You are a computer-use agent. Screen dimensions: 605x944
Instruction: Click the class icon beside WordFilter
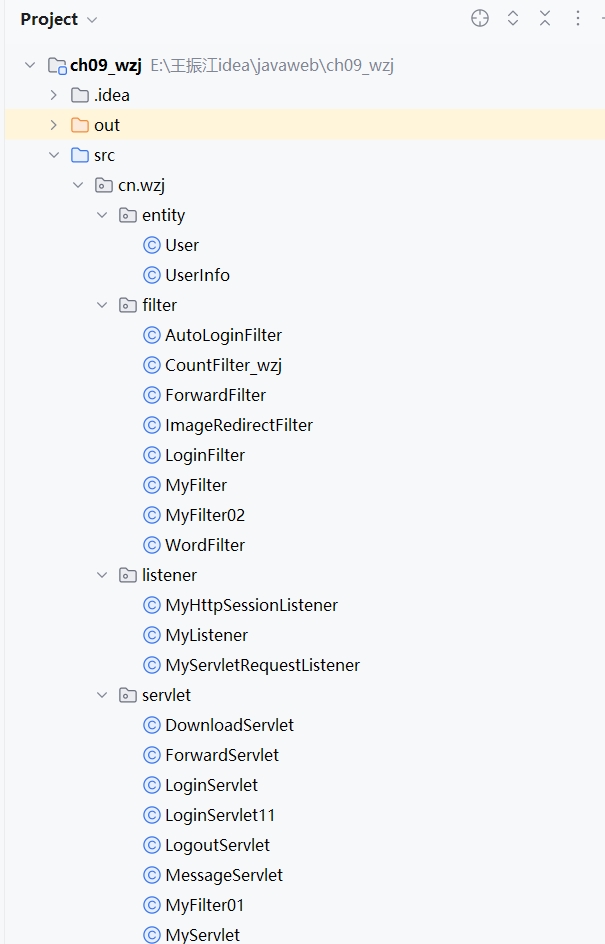152,545
